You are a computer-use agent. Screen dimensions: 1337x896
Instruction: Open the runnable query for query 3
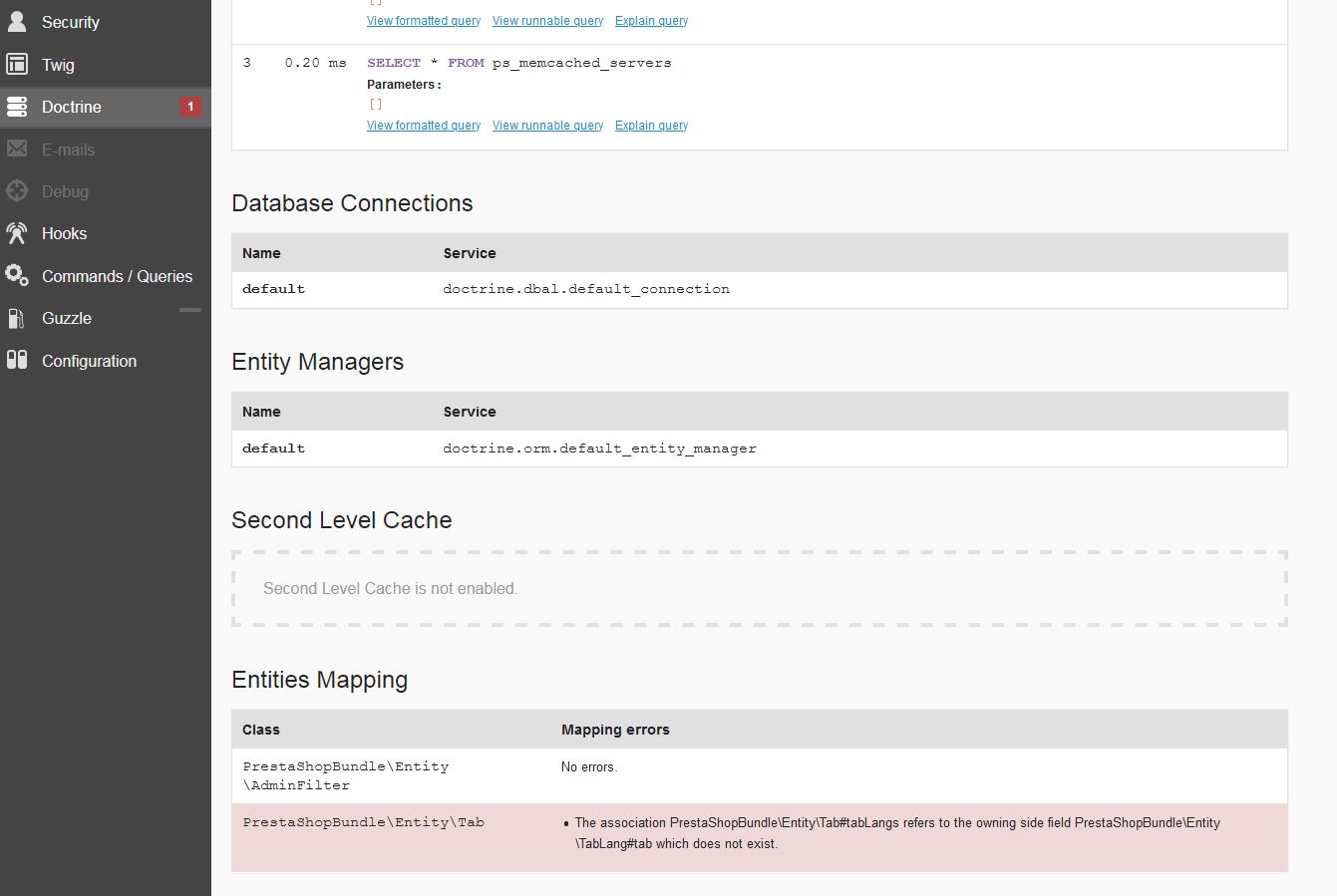point(546,125)
